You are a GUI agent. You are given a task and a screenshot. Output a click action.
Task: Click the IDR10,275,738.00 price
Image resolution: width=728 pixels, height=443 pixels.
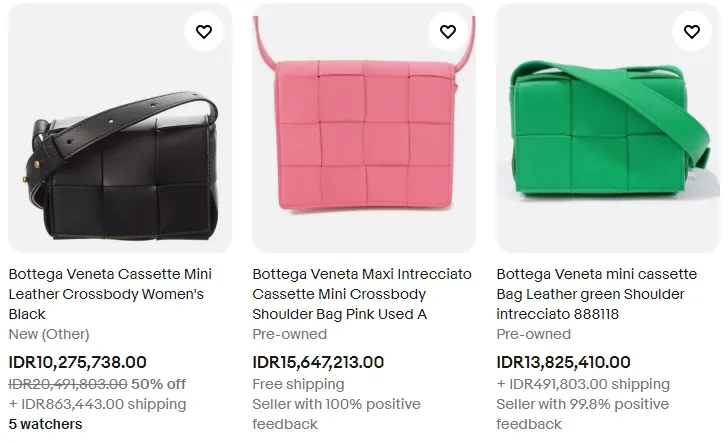(78, 363)
